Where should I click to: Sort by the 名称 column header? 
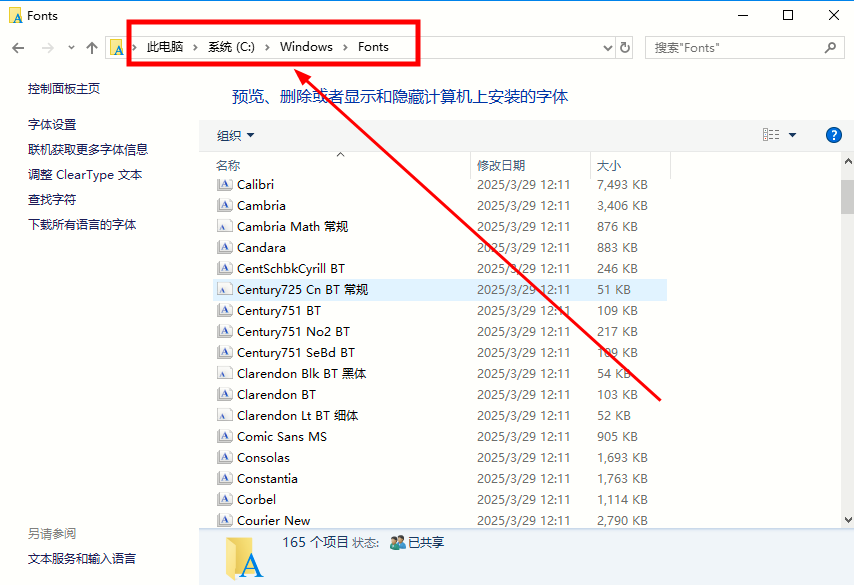[x=228, y=165]
